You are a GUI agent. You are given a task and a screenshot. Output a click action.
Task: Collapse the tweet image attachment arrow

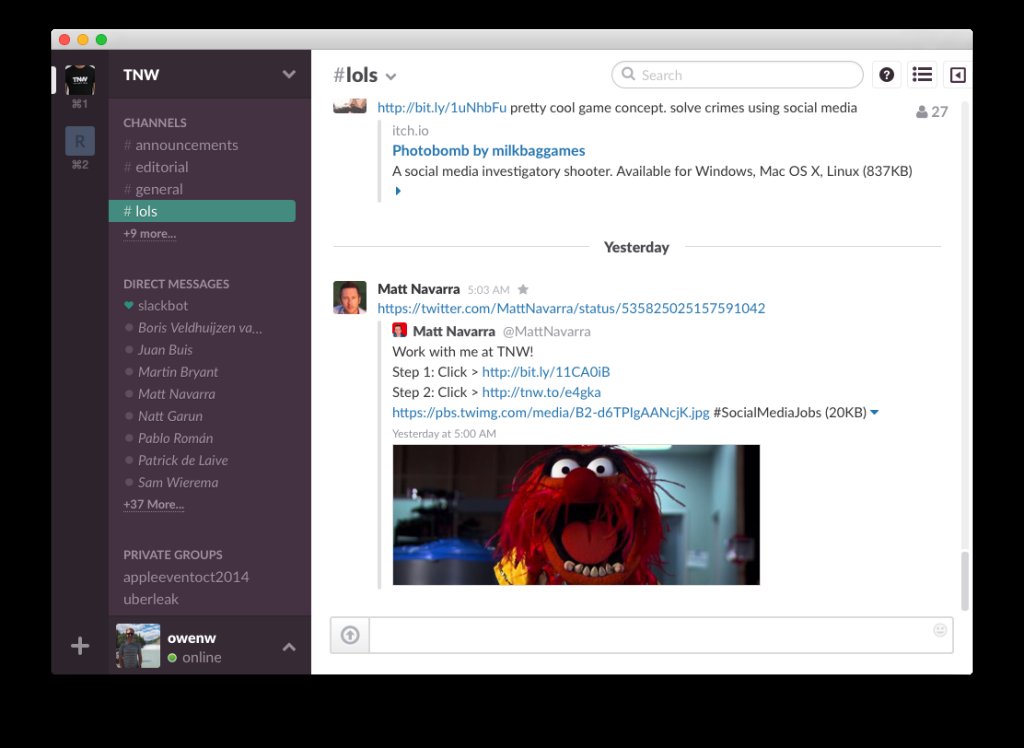tap(875, 413)
